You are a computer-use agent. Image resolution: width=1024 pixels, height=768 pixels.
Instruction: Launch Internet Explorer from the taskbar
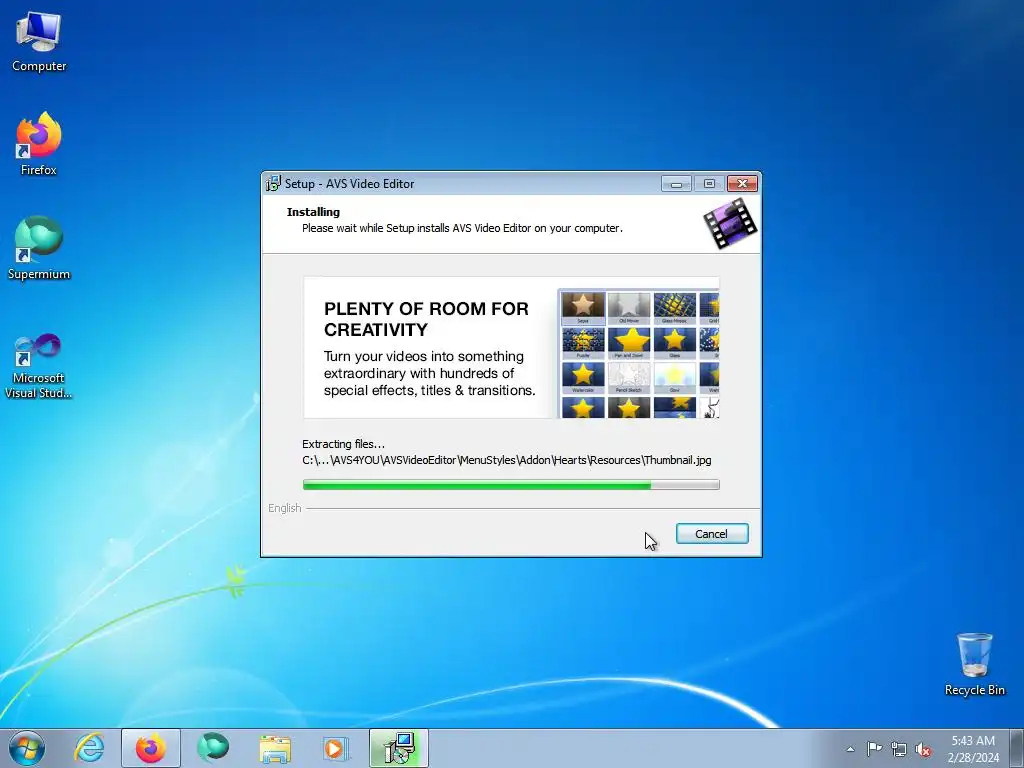89,748
